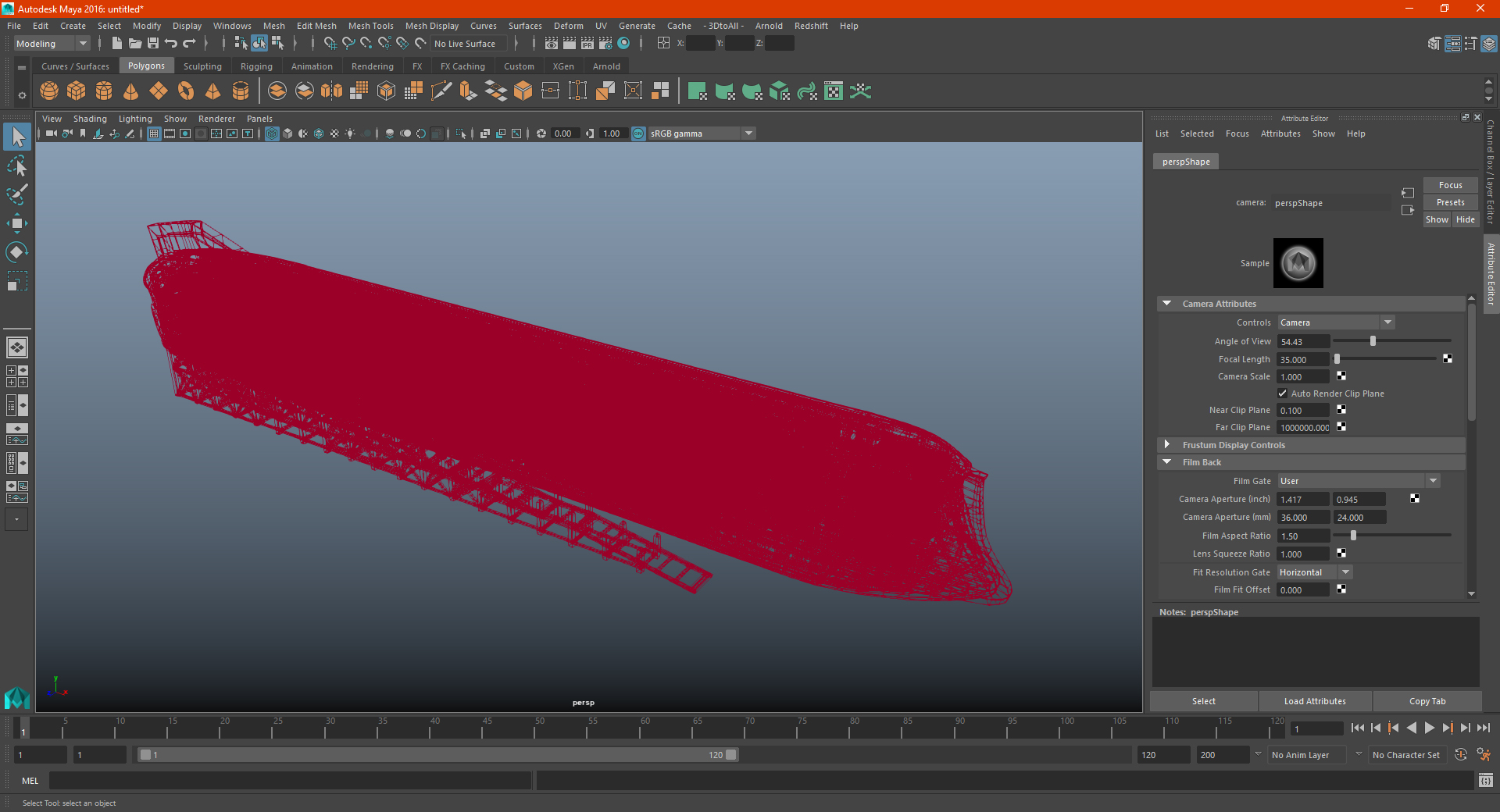Collapse the Film Back section
Screen dimensions: 1500x812
coord(1167,462)
